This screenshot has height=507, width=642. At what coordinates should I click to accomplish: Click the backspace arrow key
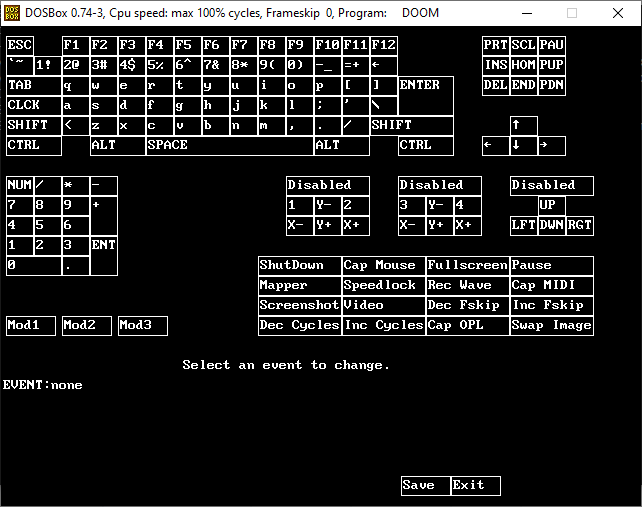point(384,65)
